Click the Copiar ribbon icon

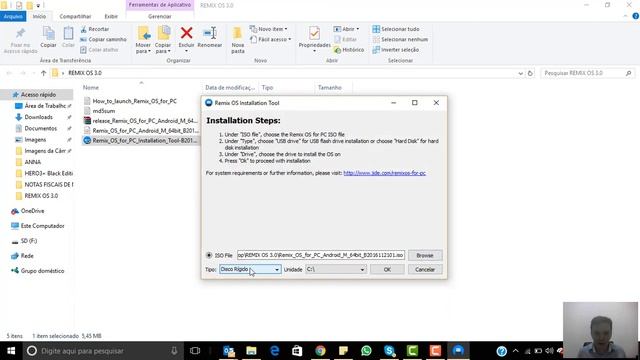pyautogui.click(x=48, y=38)
